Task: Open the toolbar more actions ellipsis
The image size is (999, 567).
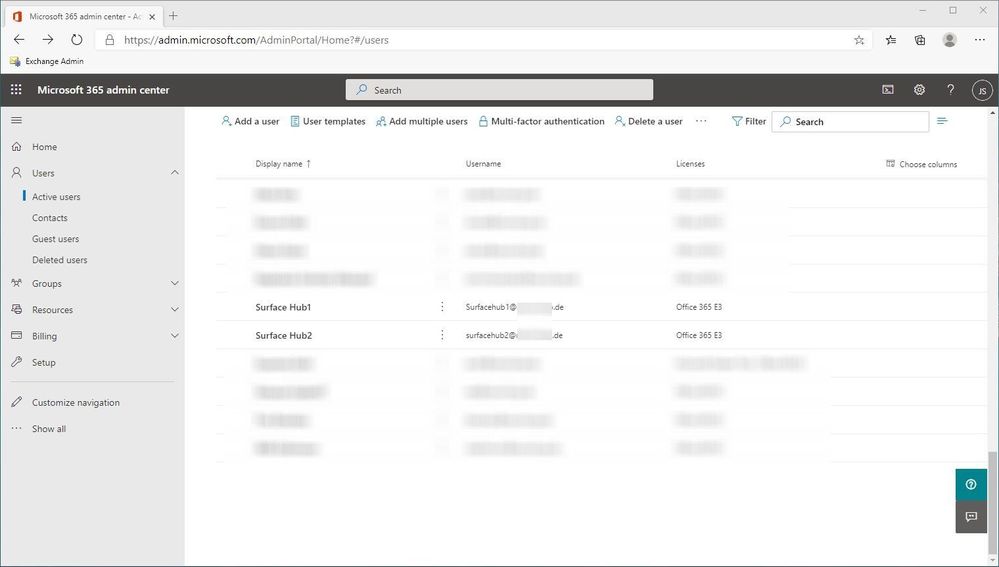Action: pyautogui.click(x=701, y=121)
